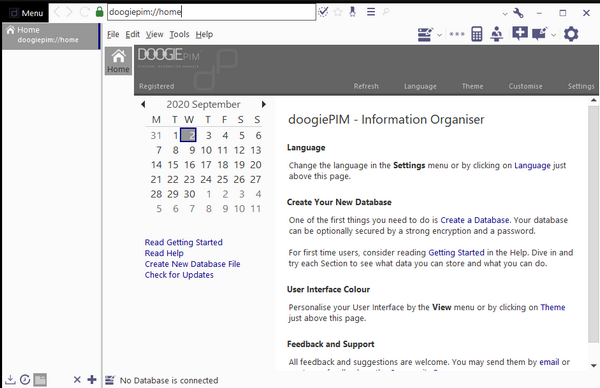Click the Theme button in header bar
Viewport: 600px width, 388px height.
point(472,86)
